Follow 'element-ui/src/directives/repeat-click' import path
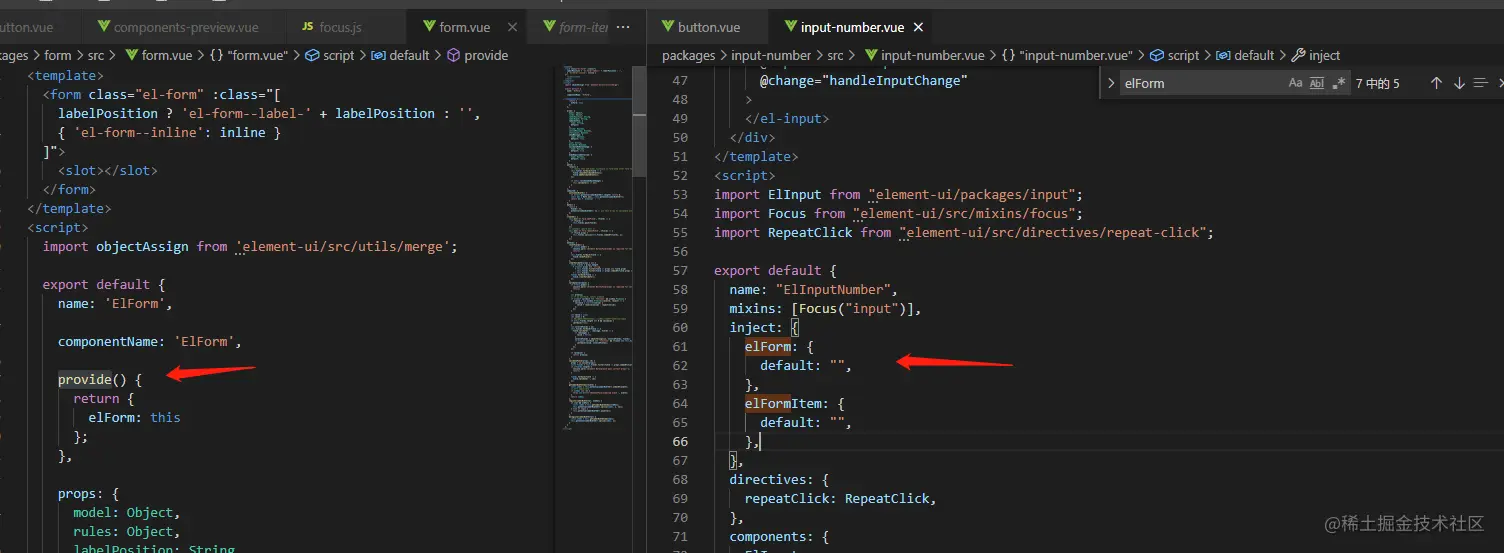The height and width of the screenshot is (553, 1504). tap(1052, 232)
